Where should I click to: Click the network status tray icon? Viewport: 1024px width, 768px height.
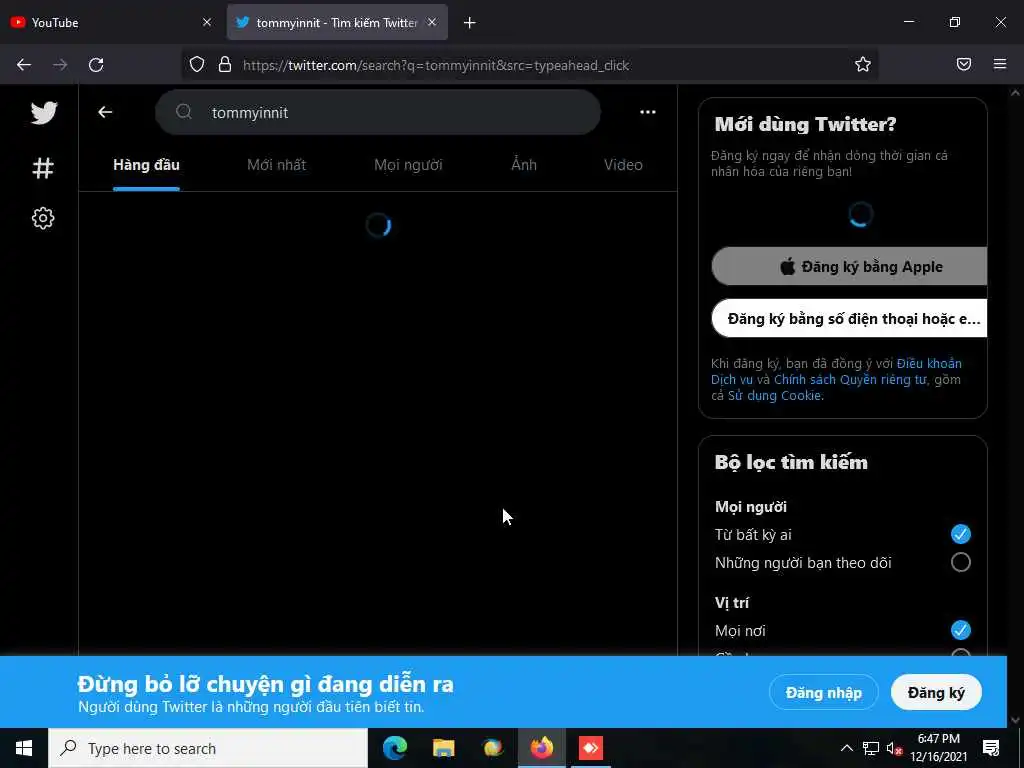871,748
